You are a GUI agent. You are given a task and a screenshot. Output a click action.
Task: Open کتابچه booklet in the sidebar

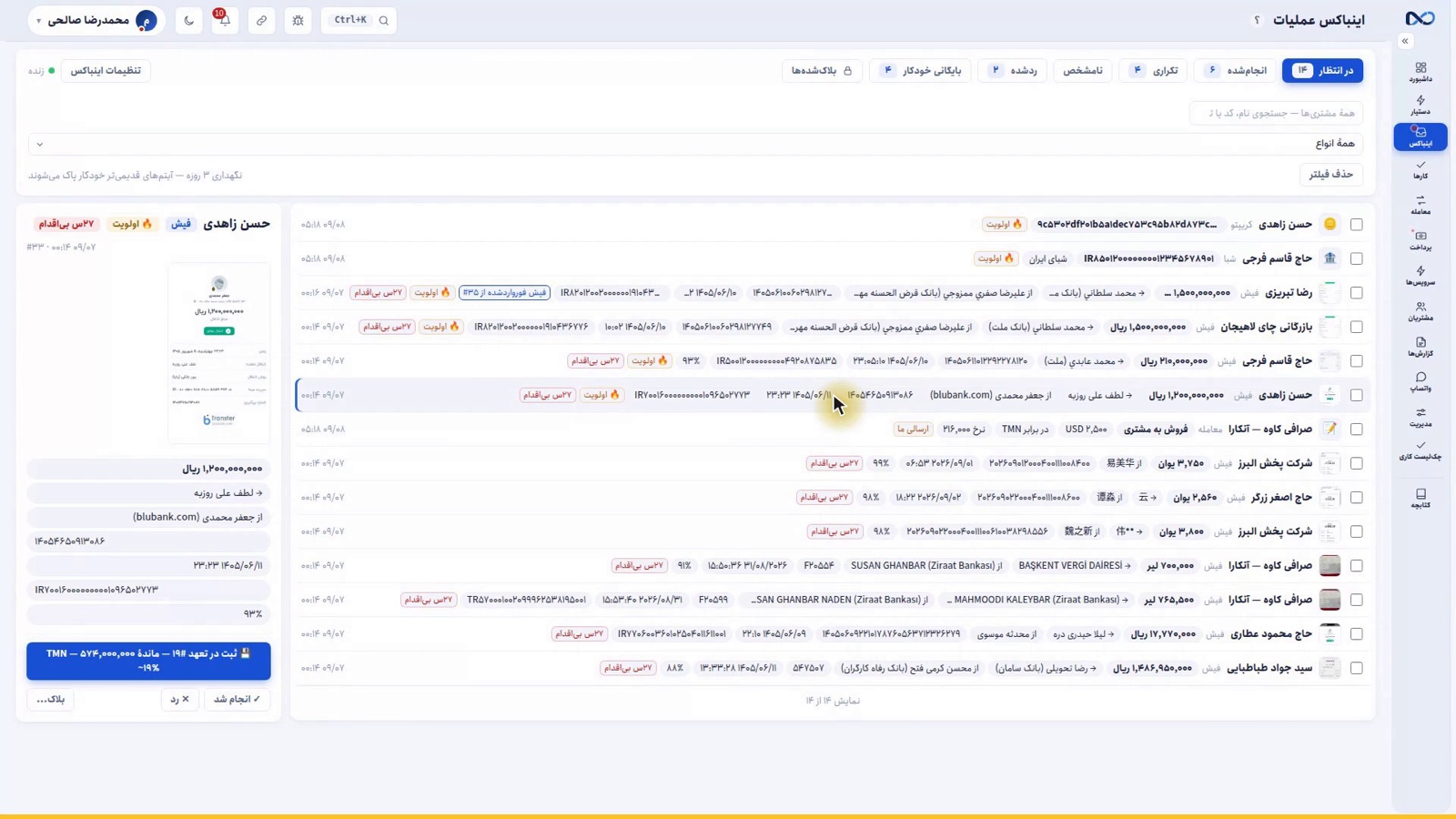click(x=1420, y=498)
